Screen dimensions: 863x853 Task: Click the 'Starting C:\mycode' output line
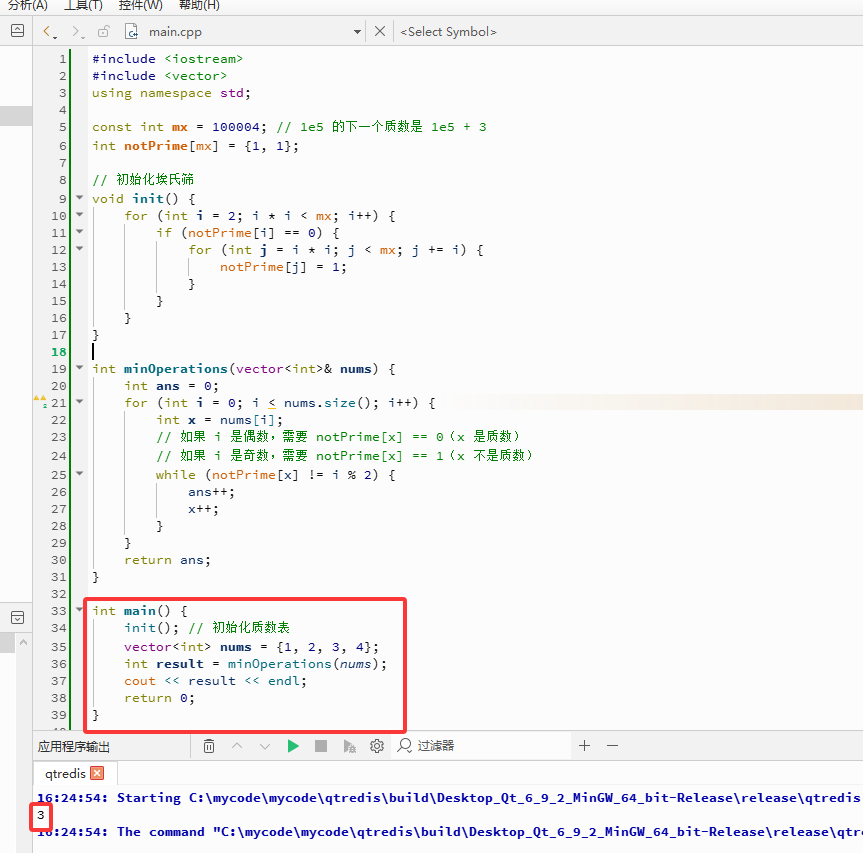447,798
